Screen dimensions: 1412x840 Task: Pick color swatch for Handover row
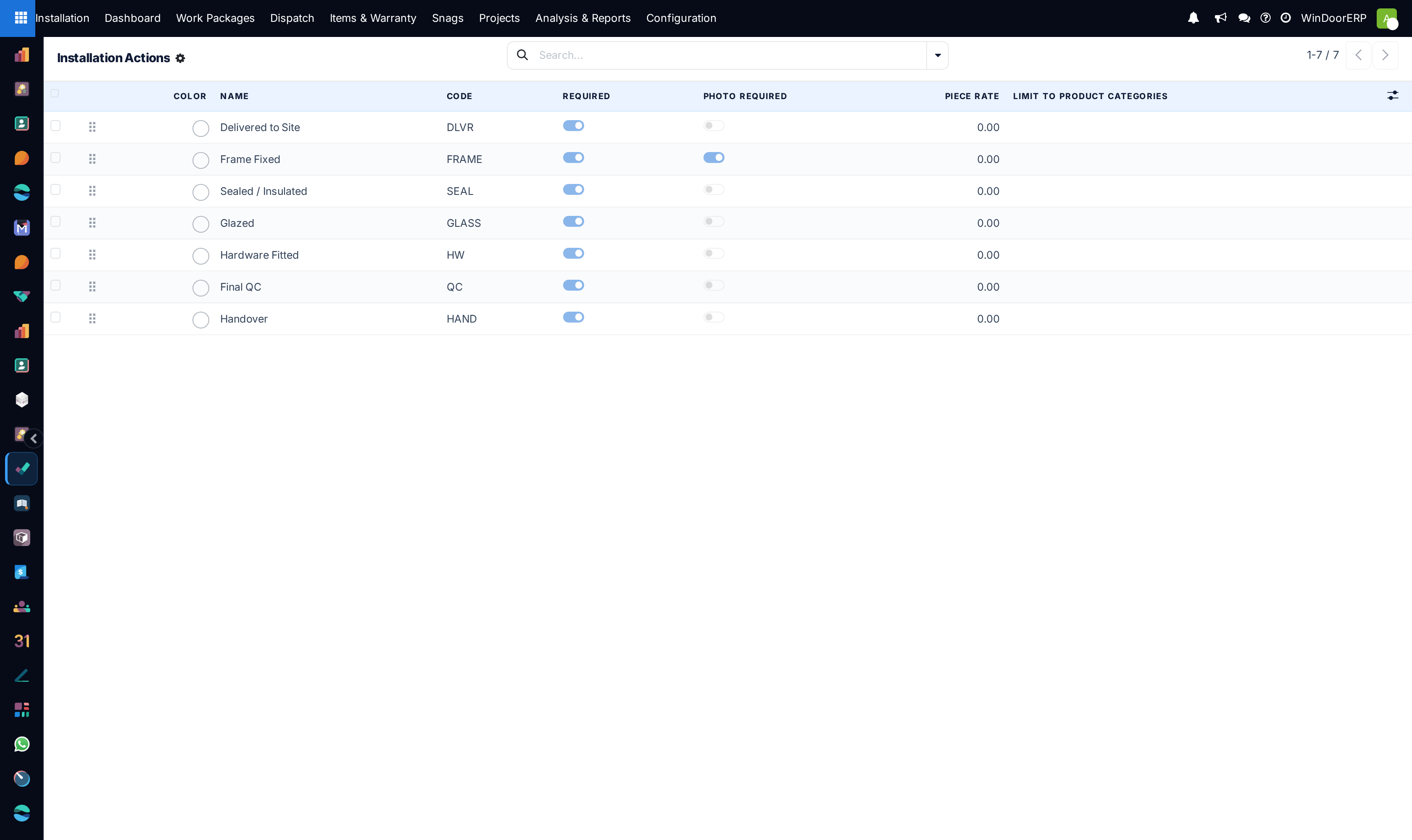[x=200, y=320]
